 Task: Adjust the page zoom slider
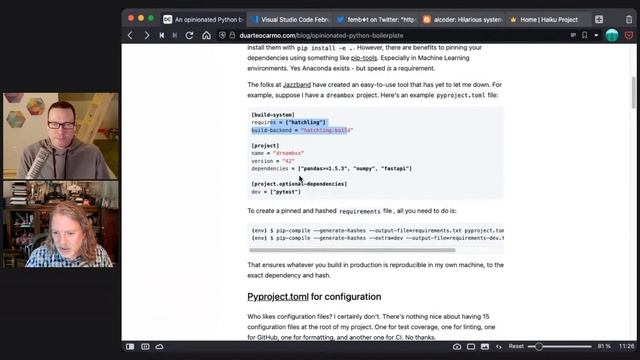(x=559, y=347)
